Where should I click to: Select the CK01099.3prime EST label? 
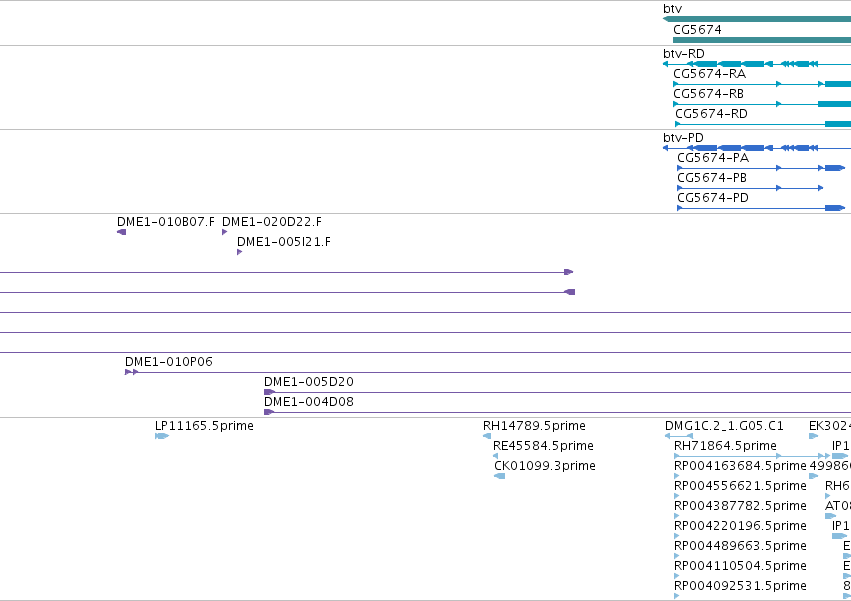coord(544,466)
